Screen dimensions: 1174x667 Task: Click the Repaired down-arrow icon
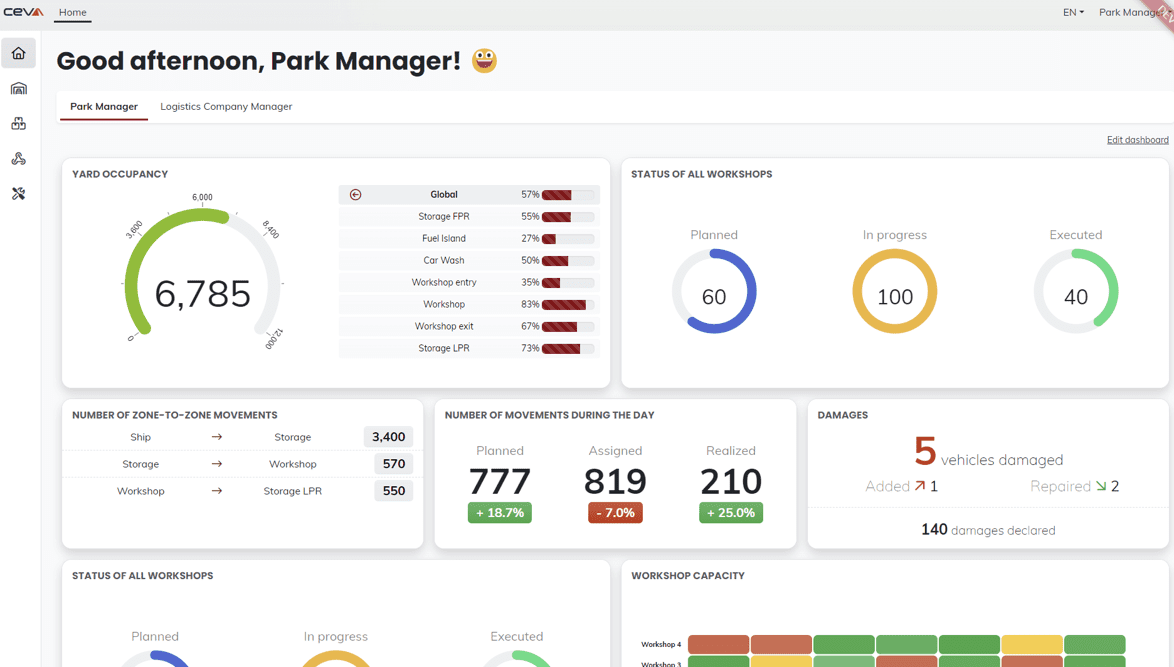click(x=1101, y=486)
